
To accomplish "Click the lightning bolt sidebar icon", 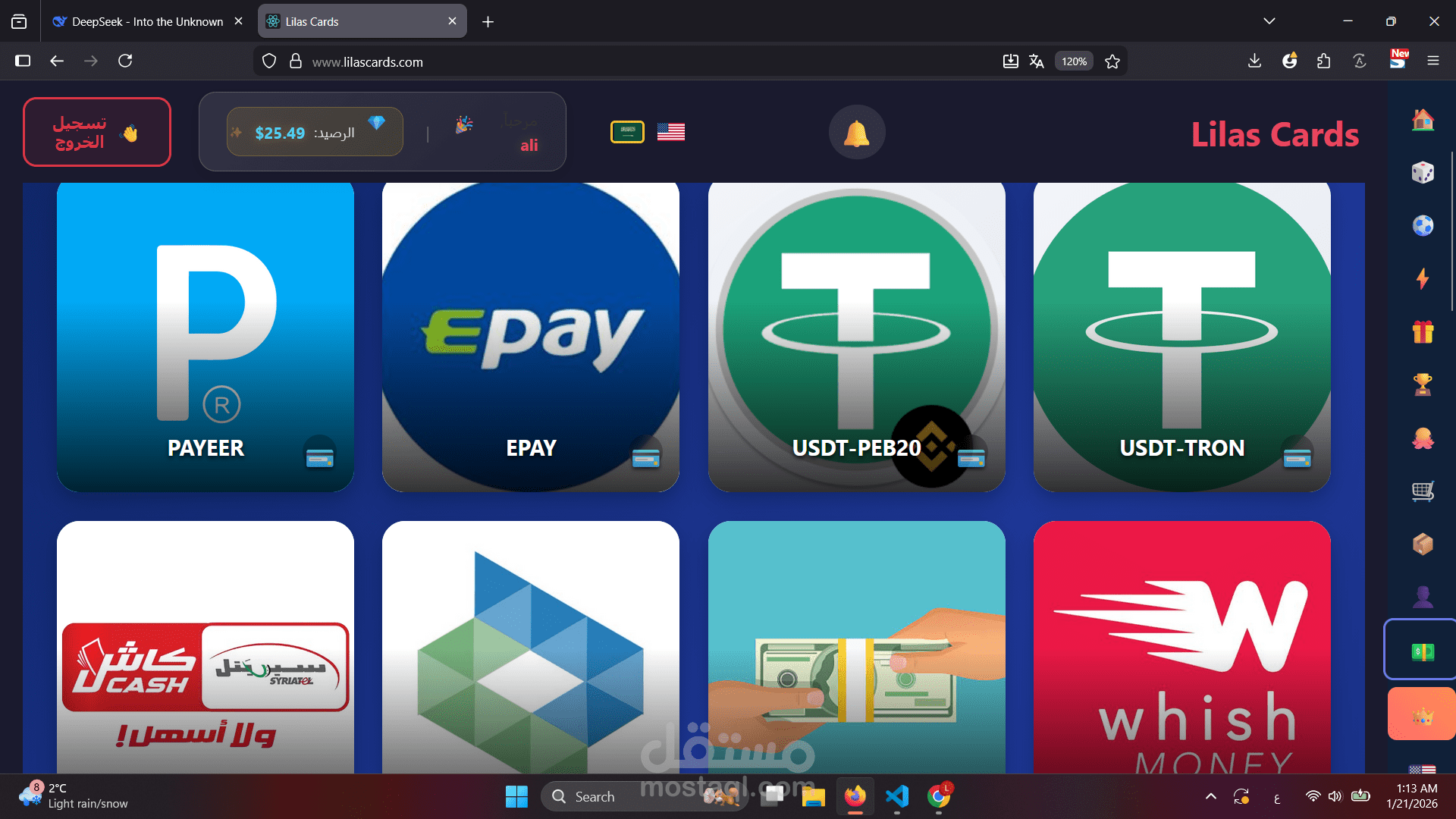I will (1423, 278).
